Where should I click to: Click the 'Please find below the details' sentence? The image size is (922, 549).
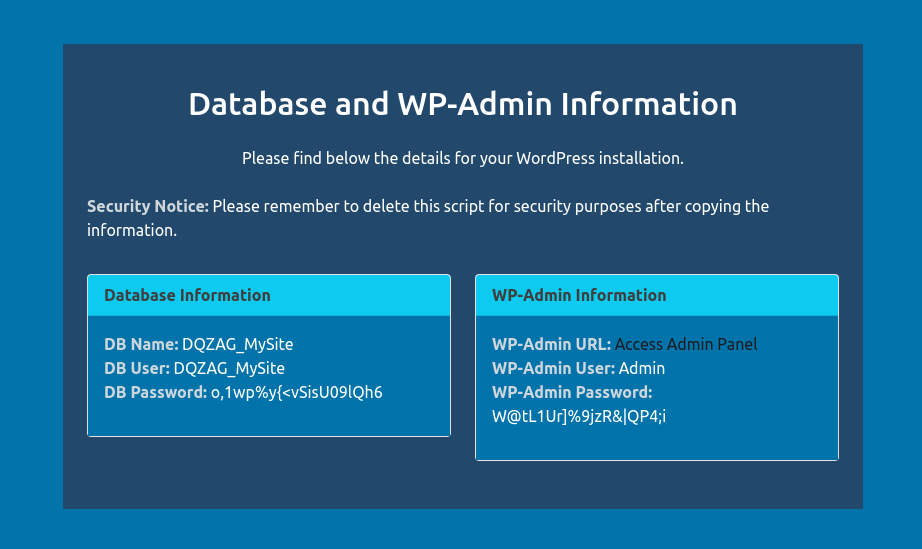pos(463,158)
